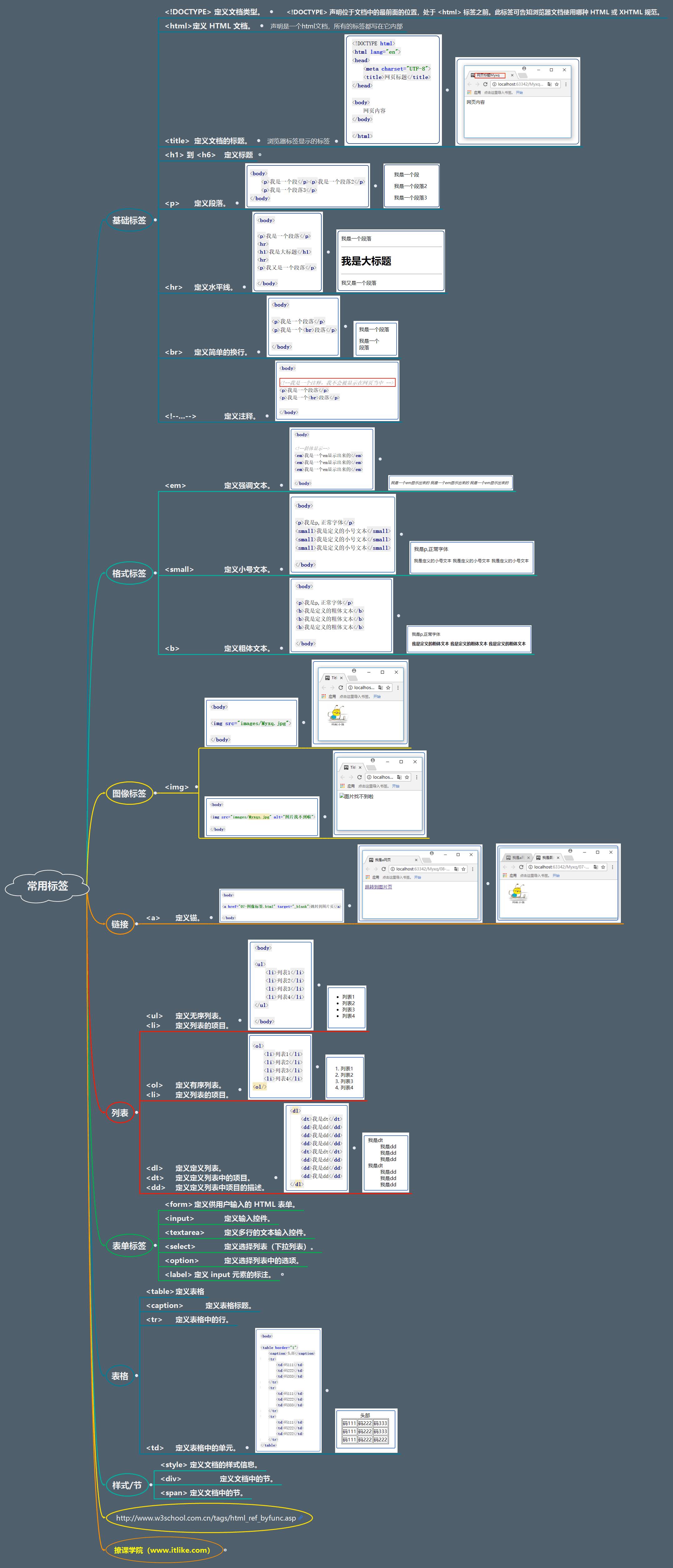
Task: Collapse the 链接 branch via its dot
Action: coord(136,924)
